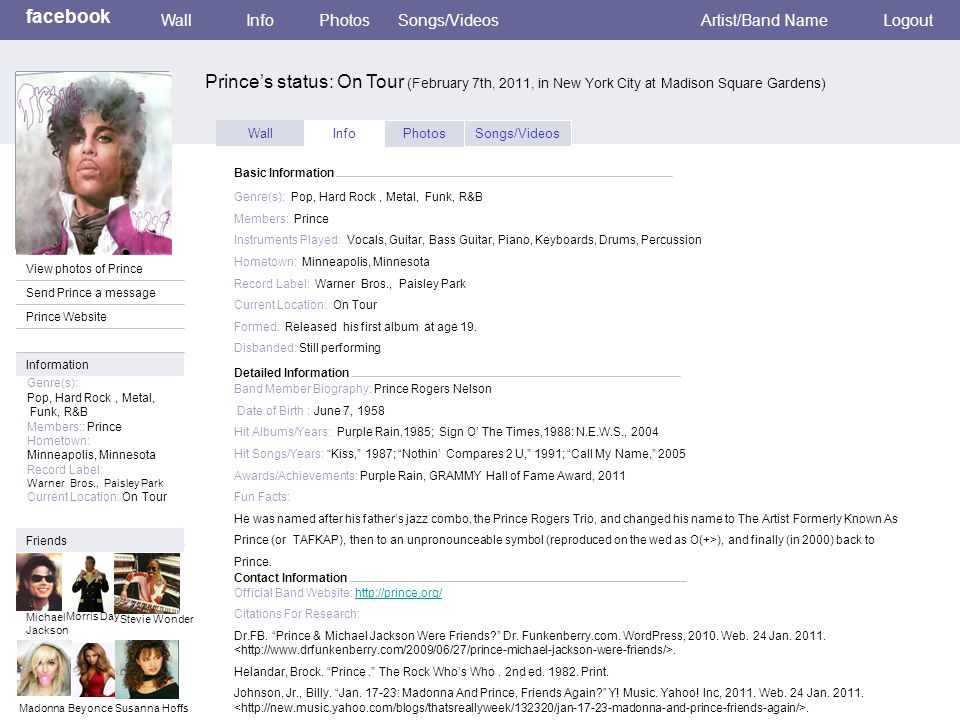
Task: Click Prince Rogers Nelson biography text
Action: 432,389
